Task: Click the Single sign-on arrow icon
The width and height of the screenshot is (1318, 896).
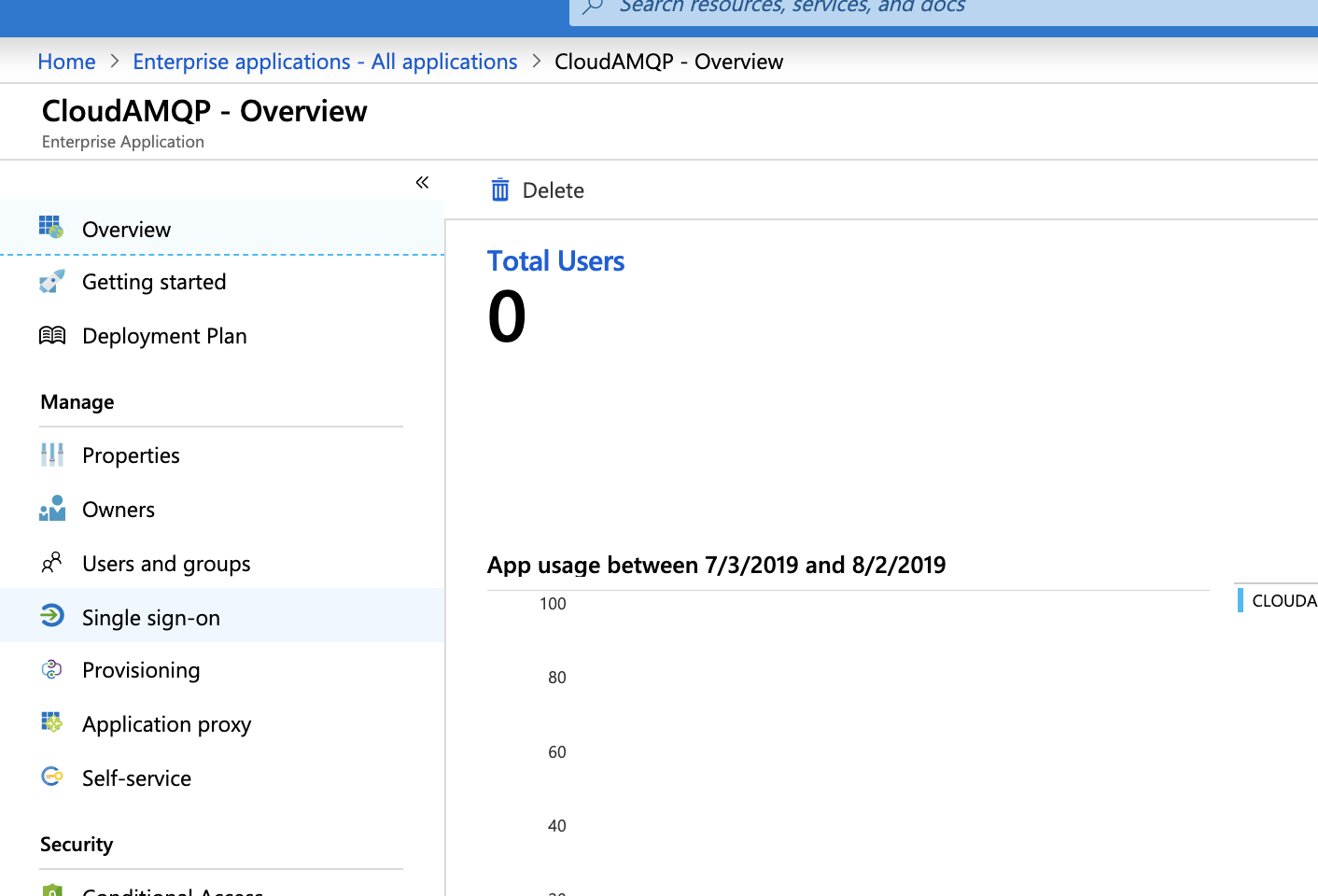Action: [51, 616]
